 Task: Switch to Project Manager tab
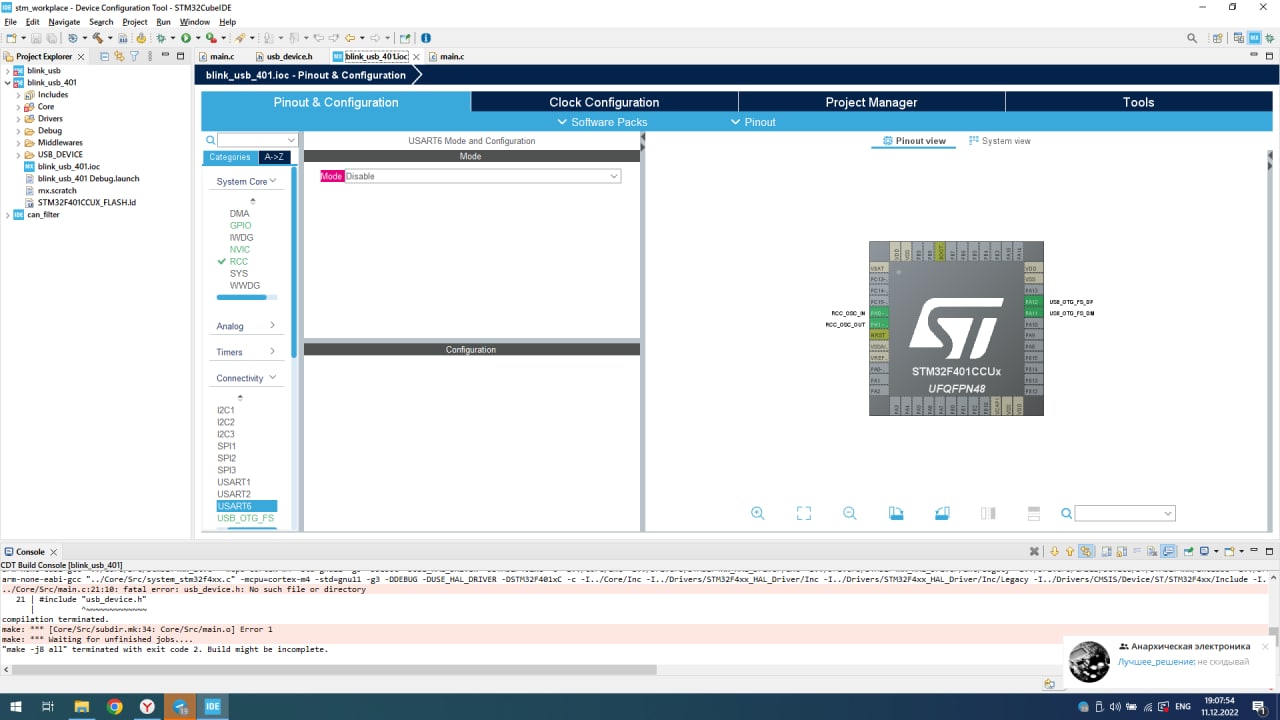871,102
